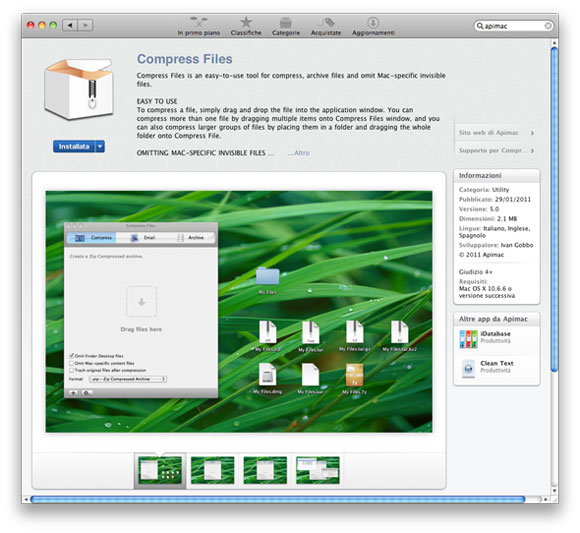
Task: Expand the Installata button dropdown arrow
Action: point(100,146)
